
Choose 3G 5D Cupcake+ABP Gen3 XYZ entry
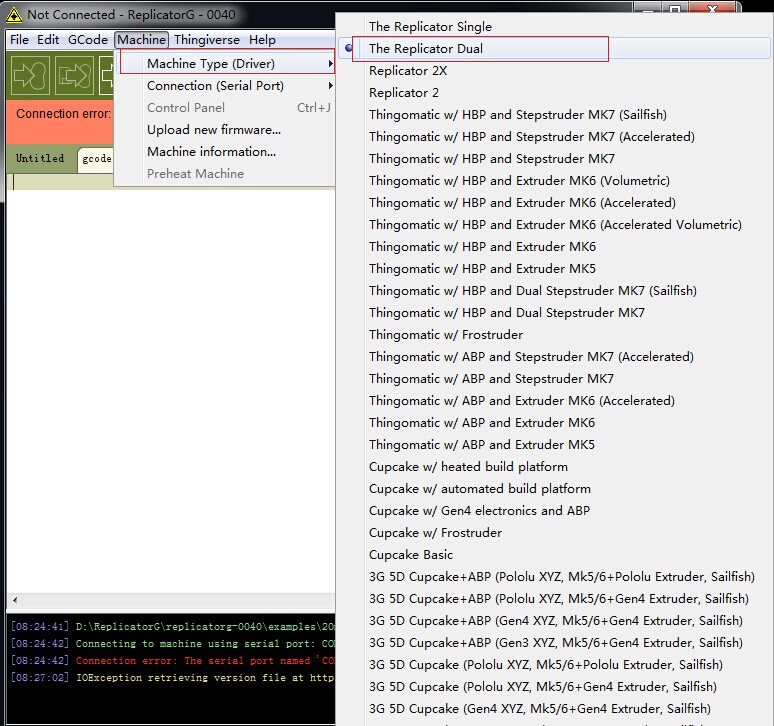pos(554,643)
